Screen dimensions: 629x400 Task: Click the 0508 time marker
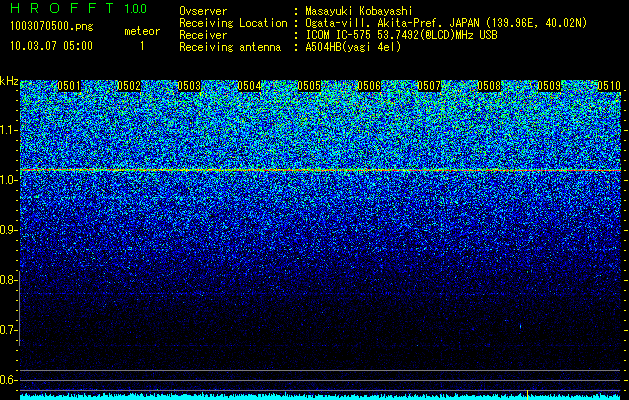(x=489, y=86)
